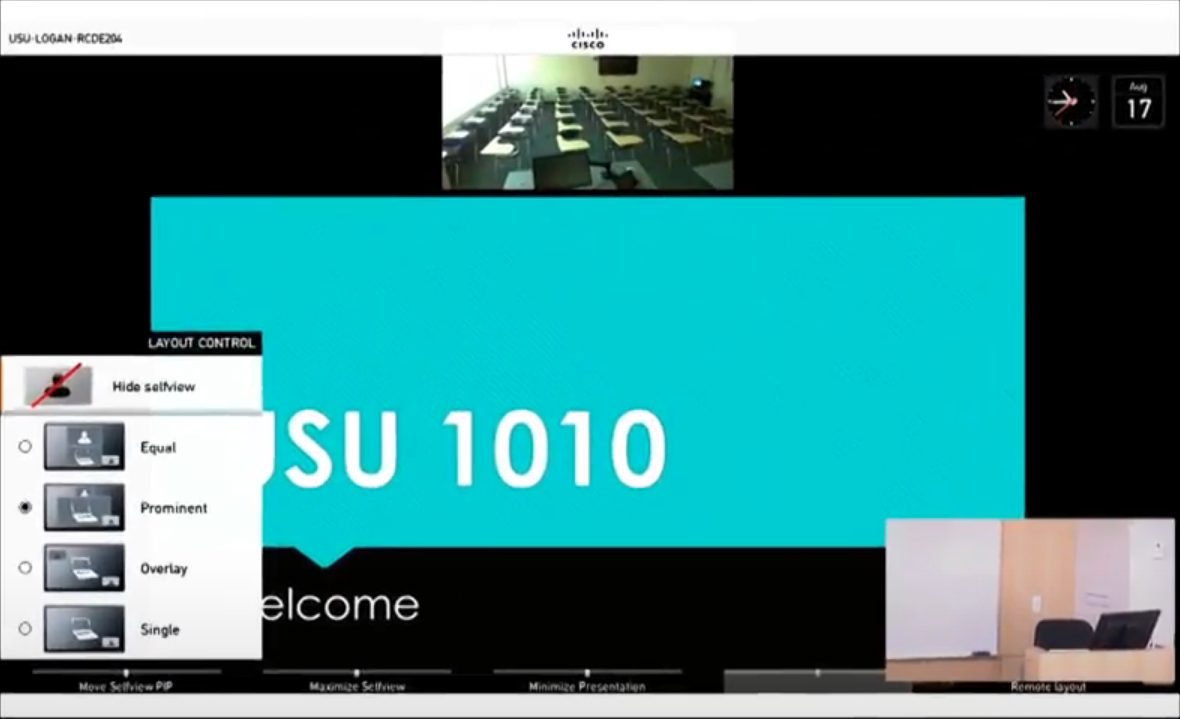
Task: Select the Equal layout radio button
Action: point(25,447)
